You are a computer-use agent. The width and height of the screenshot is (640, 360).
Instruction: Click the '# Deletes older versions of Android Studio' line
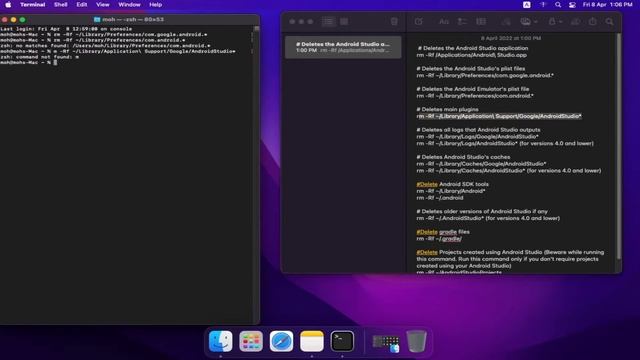coord(482,211)
